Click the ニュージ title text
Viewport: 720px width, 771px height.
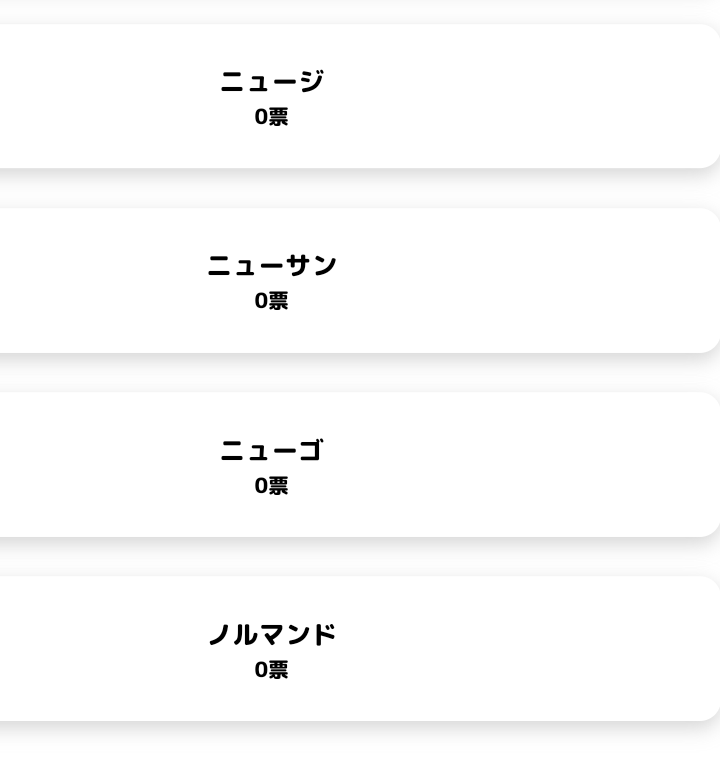(271, 81)
